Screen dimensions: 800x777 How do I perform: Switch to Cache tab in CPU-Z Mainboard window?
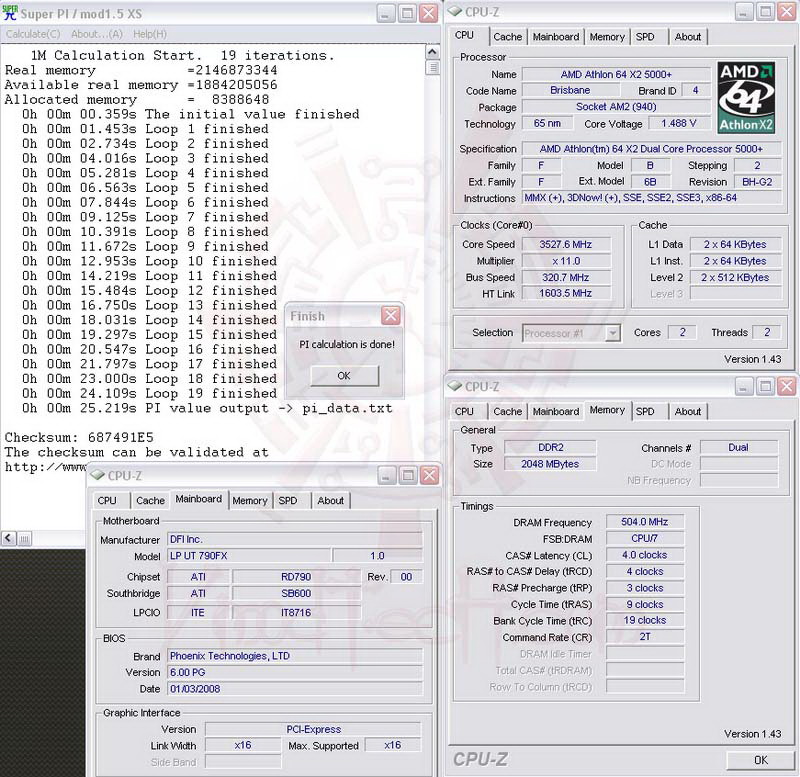click(x=151, y=500)
